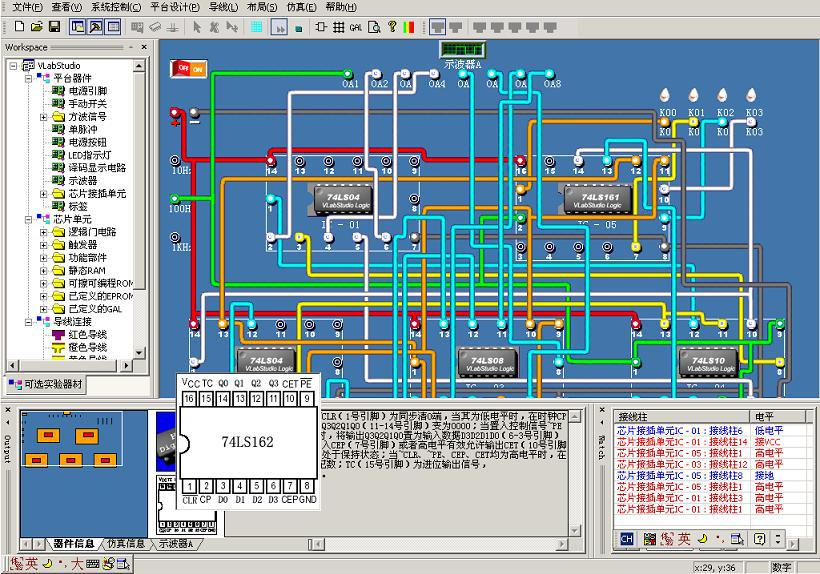Switch to the 可选实验器材 tab

click(46, 384)
